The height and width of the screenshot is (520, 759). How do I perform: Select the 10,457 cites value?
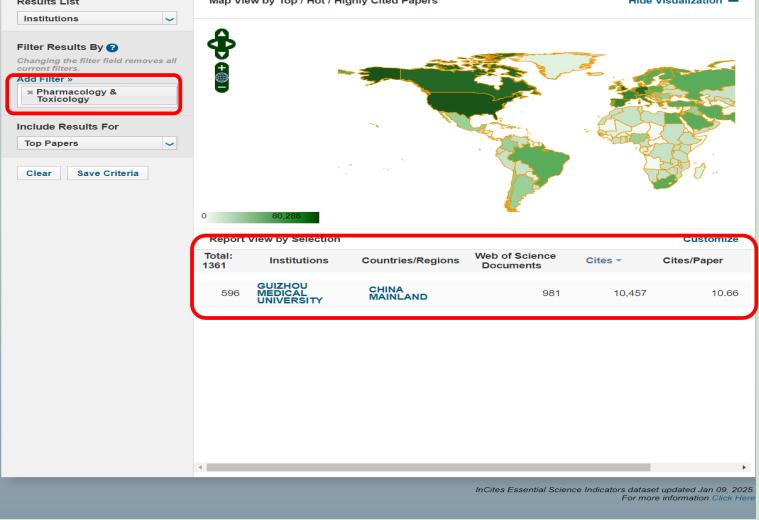point(630,293)
